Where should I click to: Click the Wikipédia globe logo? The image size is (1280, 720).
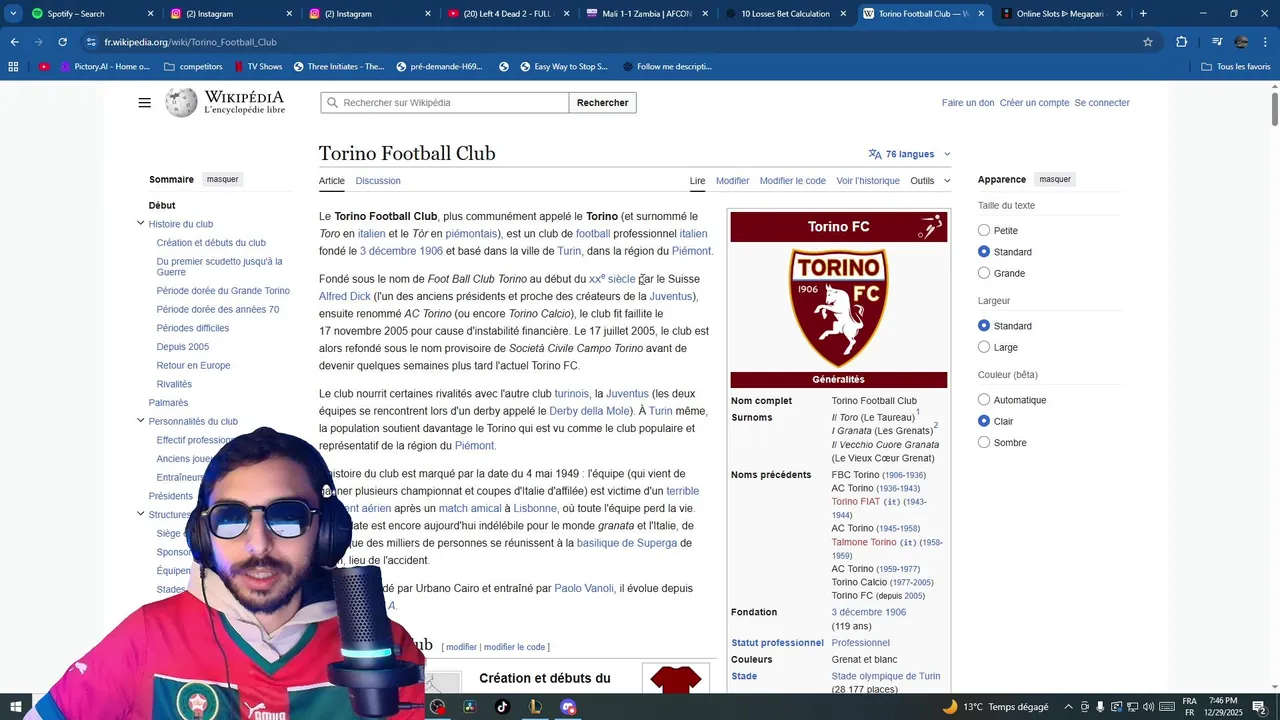[181, 102]
